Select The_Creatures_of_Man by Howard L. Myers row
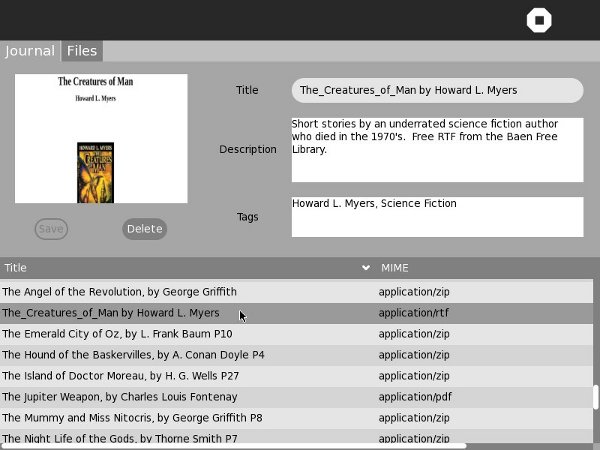 click(111, 313)
